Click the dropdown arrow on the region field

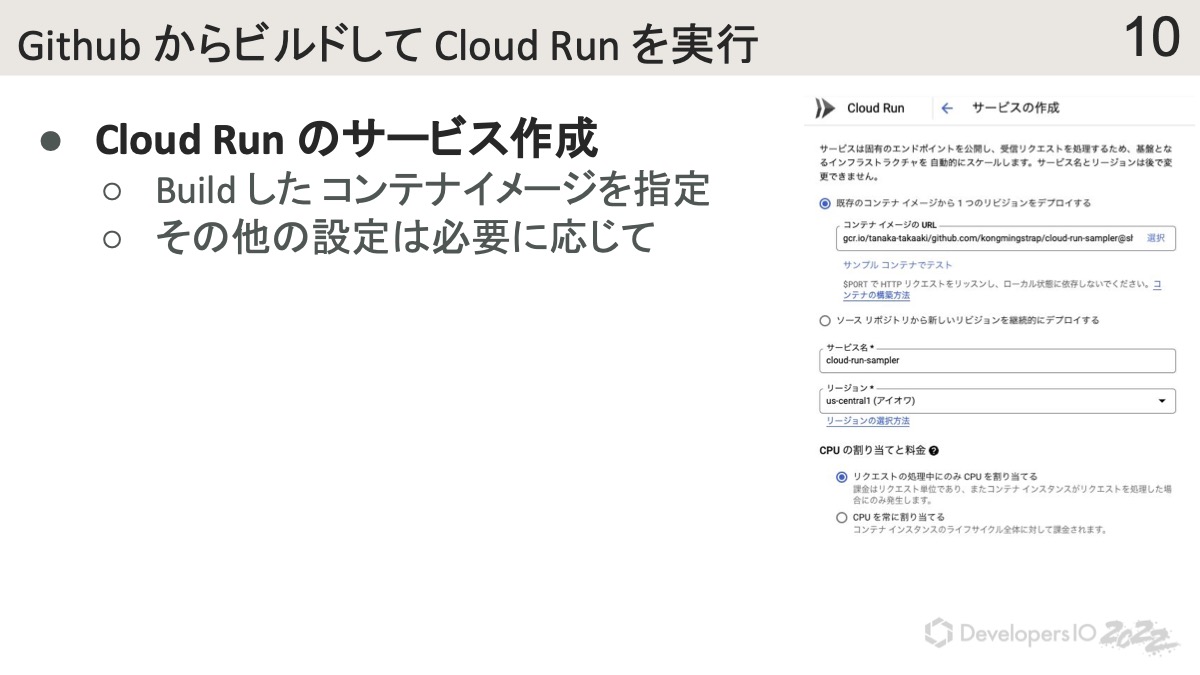point(1162,400)
